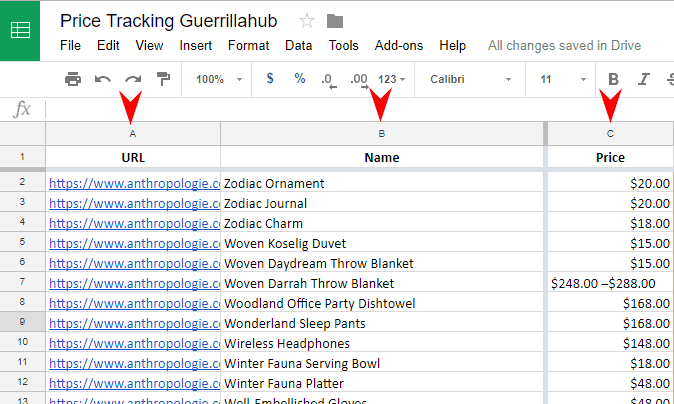Apply percent format

299,79
